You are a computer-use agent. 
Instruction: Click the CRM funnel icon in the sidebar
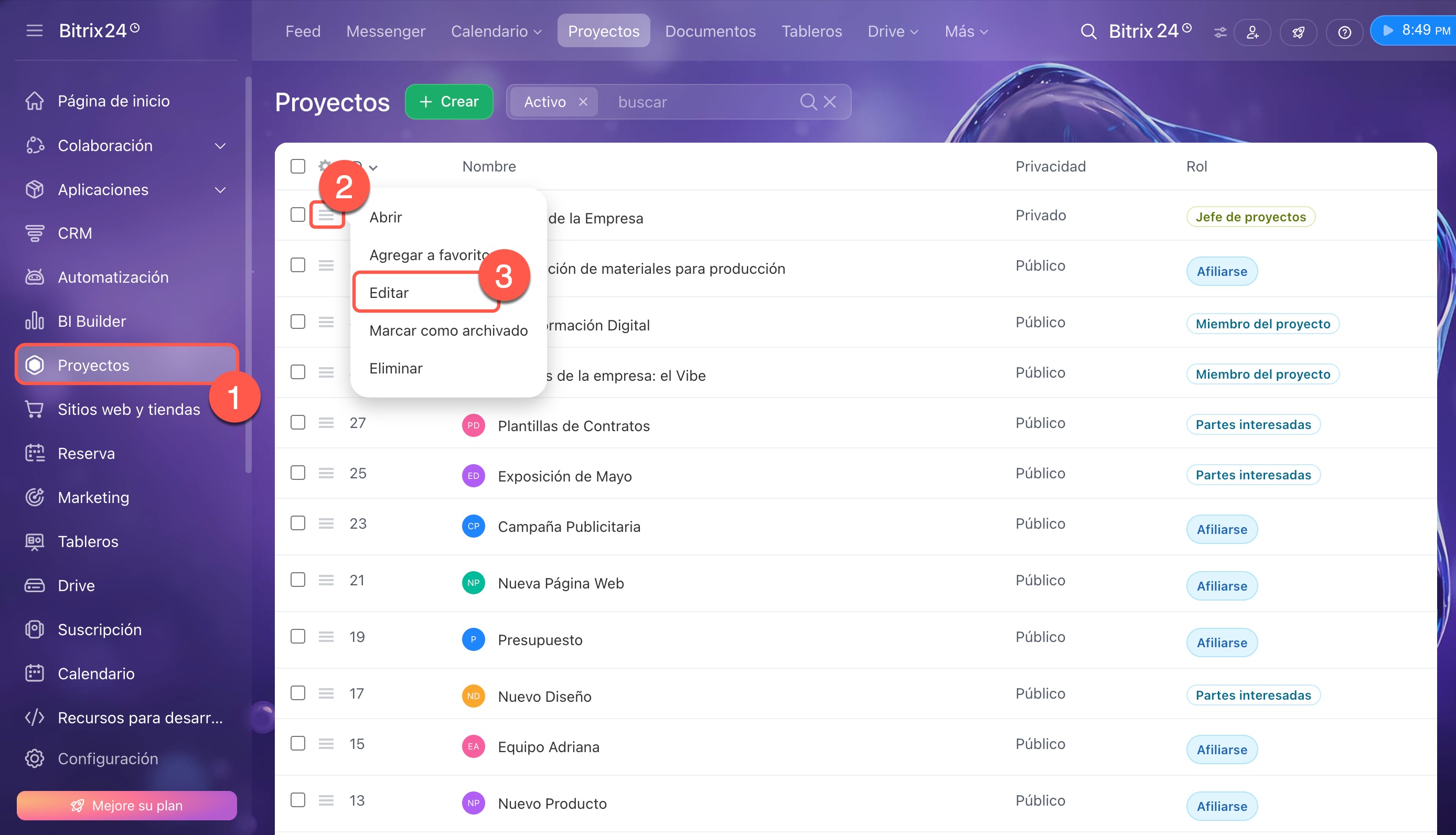pos(35,233)
